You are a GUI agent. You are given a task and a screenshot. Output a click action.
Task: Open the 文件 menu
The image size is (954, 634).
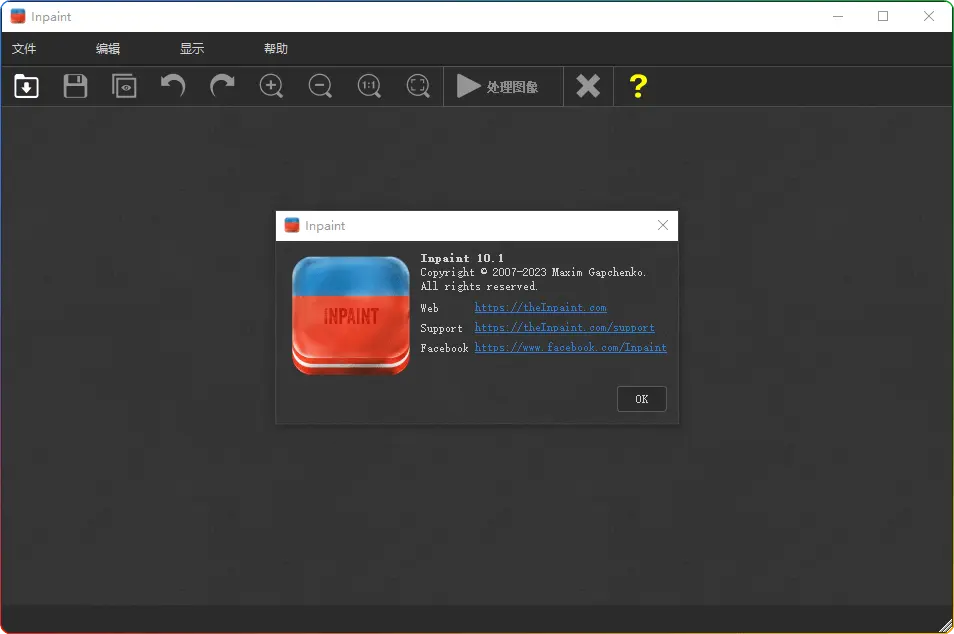[x=24, y=49]
